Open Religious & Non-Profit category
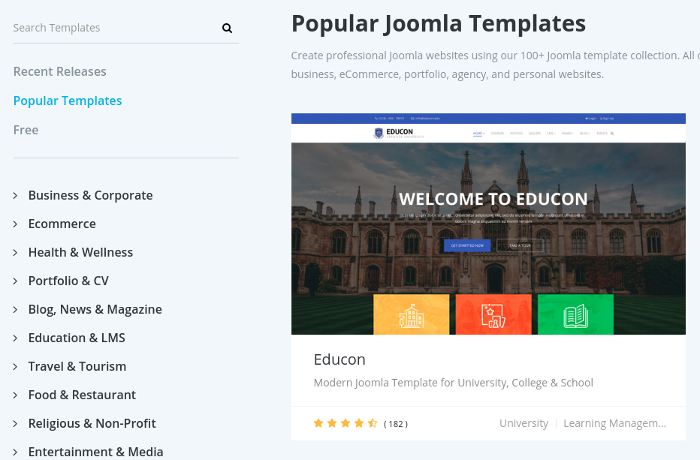This screenshot has height=460, width=700. click(x=92, y=423)
